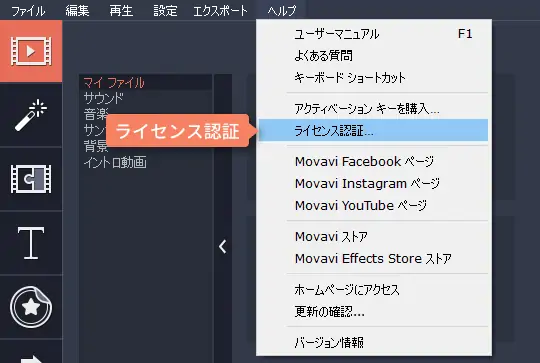Select Movavi Effects Store ストア

pos(374,258)
